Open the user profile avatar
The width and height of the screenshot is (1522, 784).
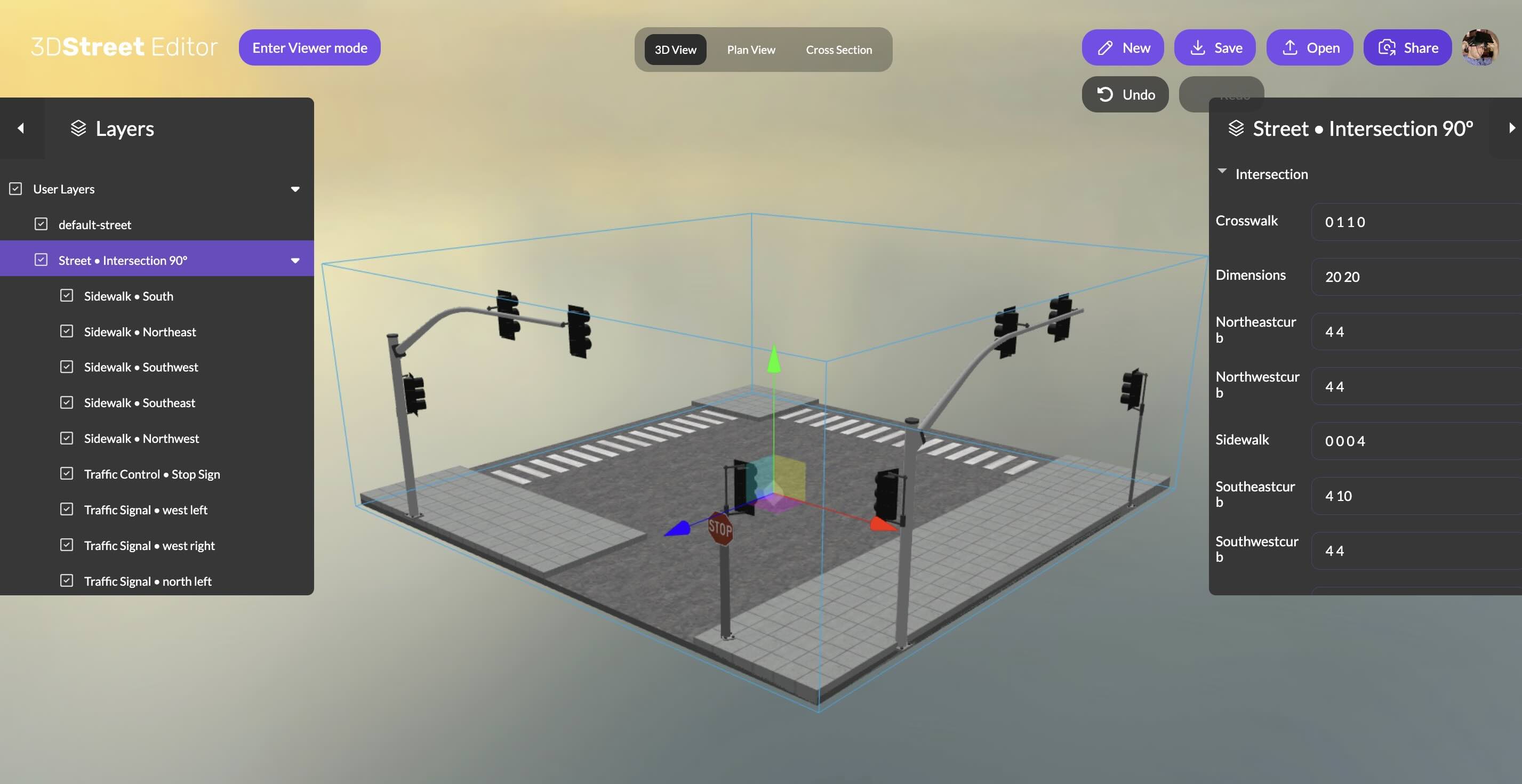(1479, 48)
